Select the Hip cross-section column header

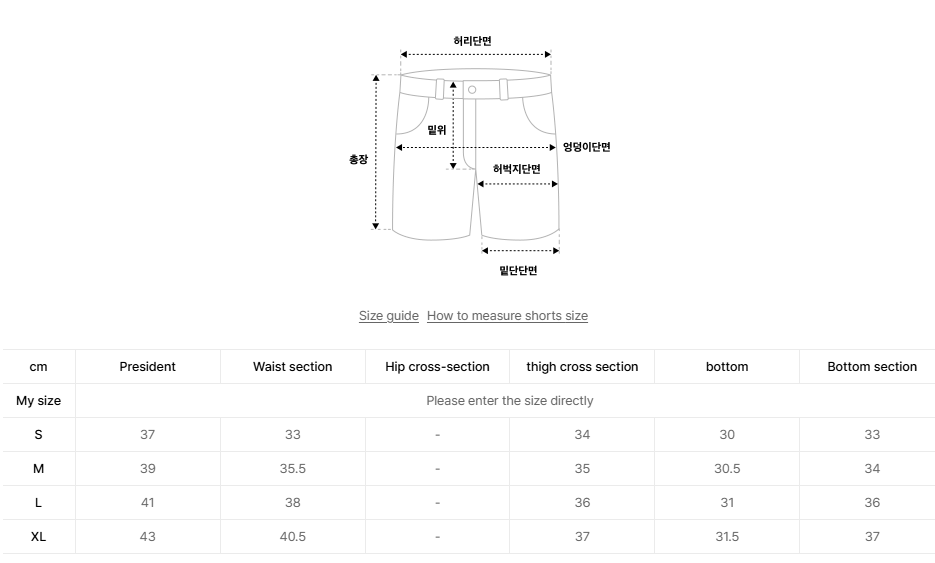click(437, 367)
